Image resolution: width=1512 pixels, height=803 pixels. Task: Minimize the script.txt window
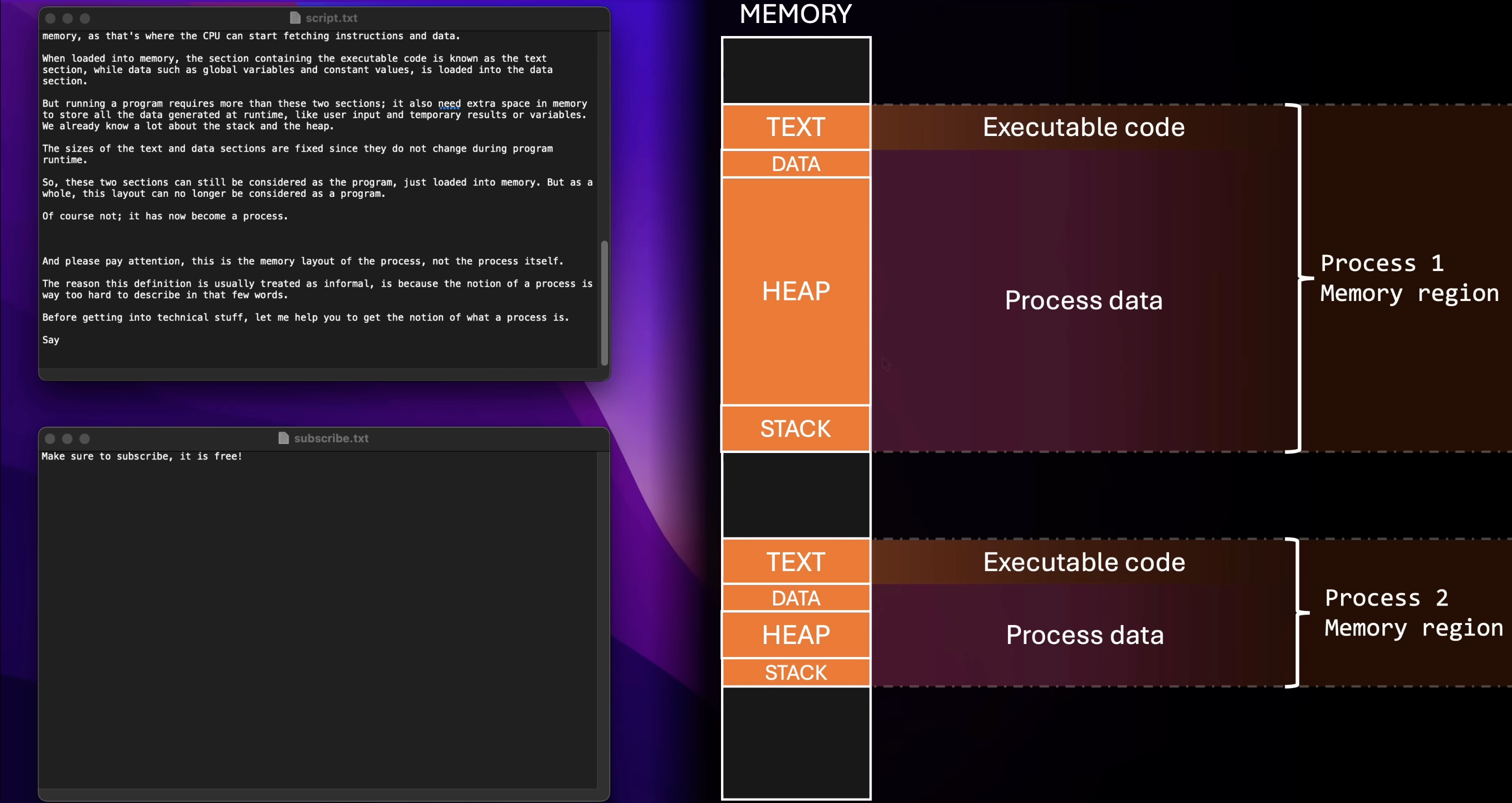(x=67, y=18)
